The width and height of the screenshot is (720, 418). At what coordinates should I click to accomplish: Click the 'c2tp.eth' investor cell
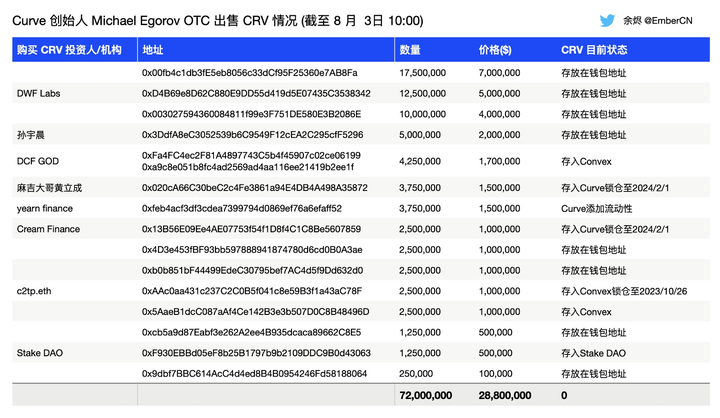pos(34,291)
